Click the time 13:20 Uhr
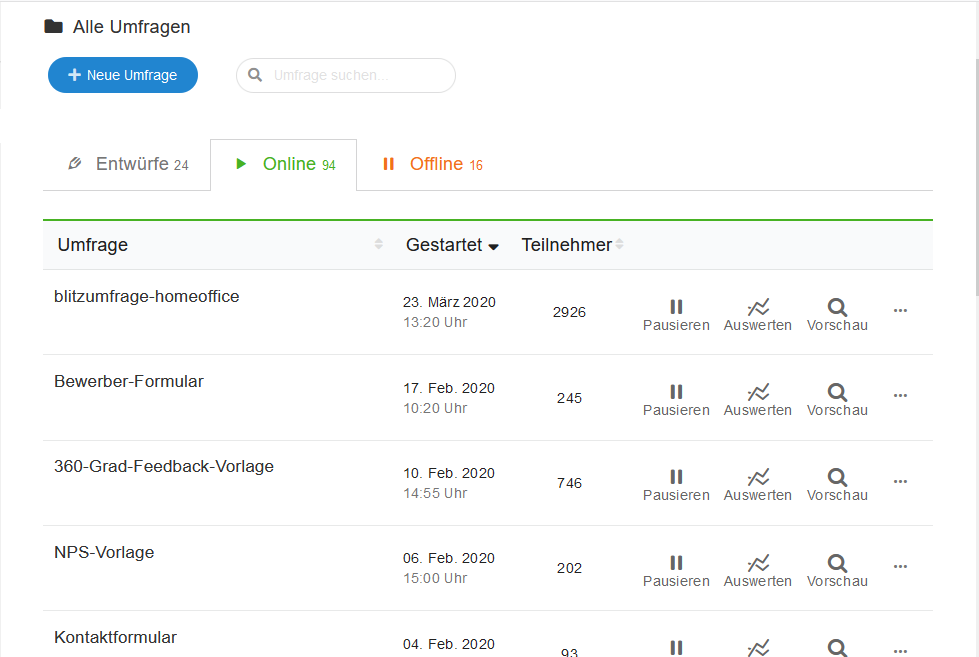 pos(435,322)
